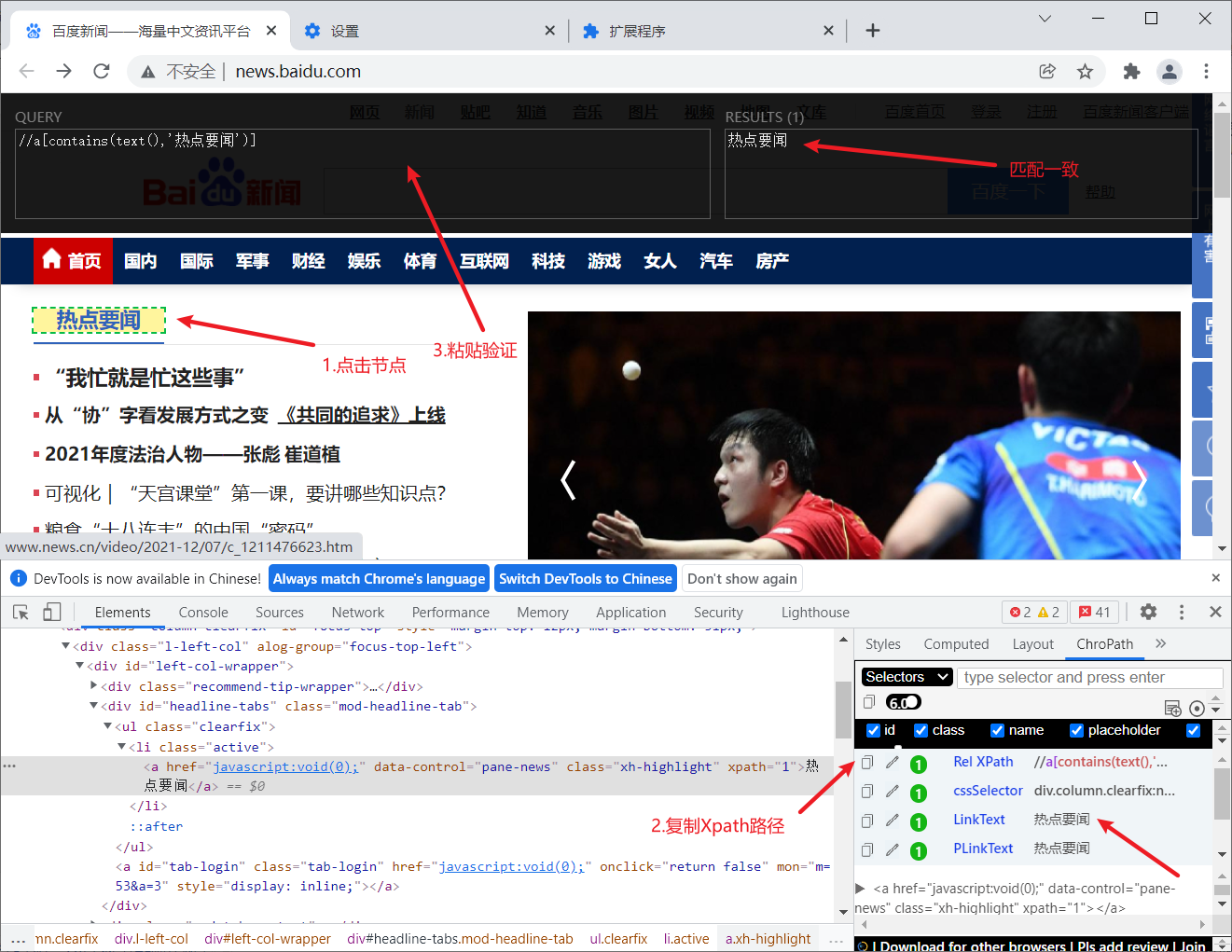Image resolution: width=1232 pixels, height=952 pixels.
Task: Click the XPath QUERY text box
Action: [x=363, y=173]
